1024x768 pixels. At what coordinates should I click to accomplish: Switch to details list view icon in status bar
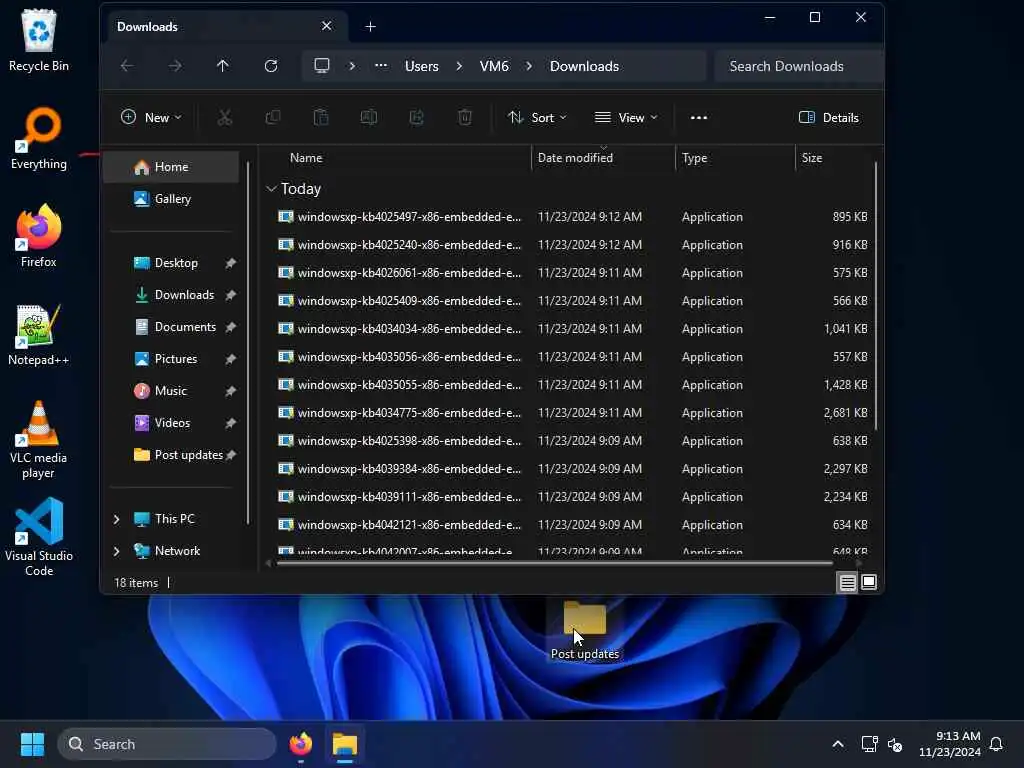coord(848,582)
